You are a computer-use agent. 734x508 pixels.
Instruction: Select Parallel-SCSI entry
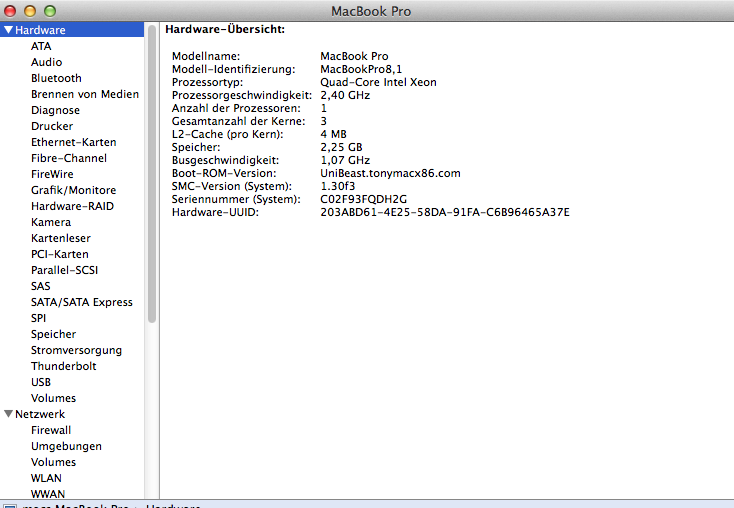pos(65,270)
